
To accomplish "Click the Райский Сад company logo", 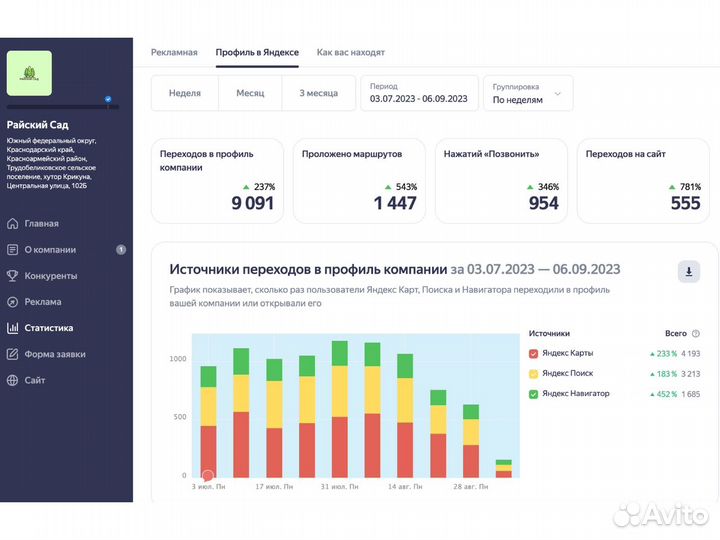I will 29,73.
